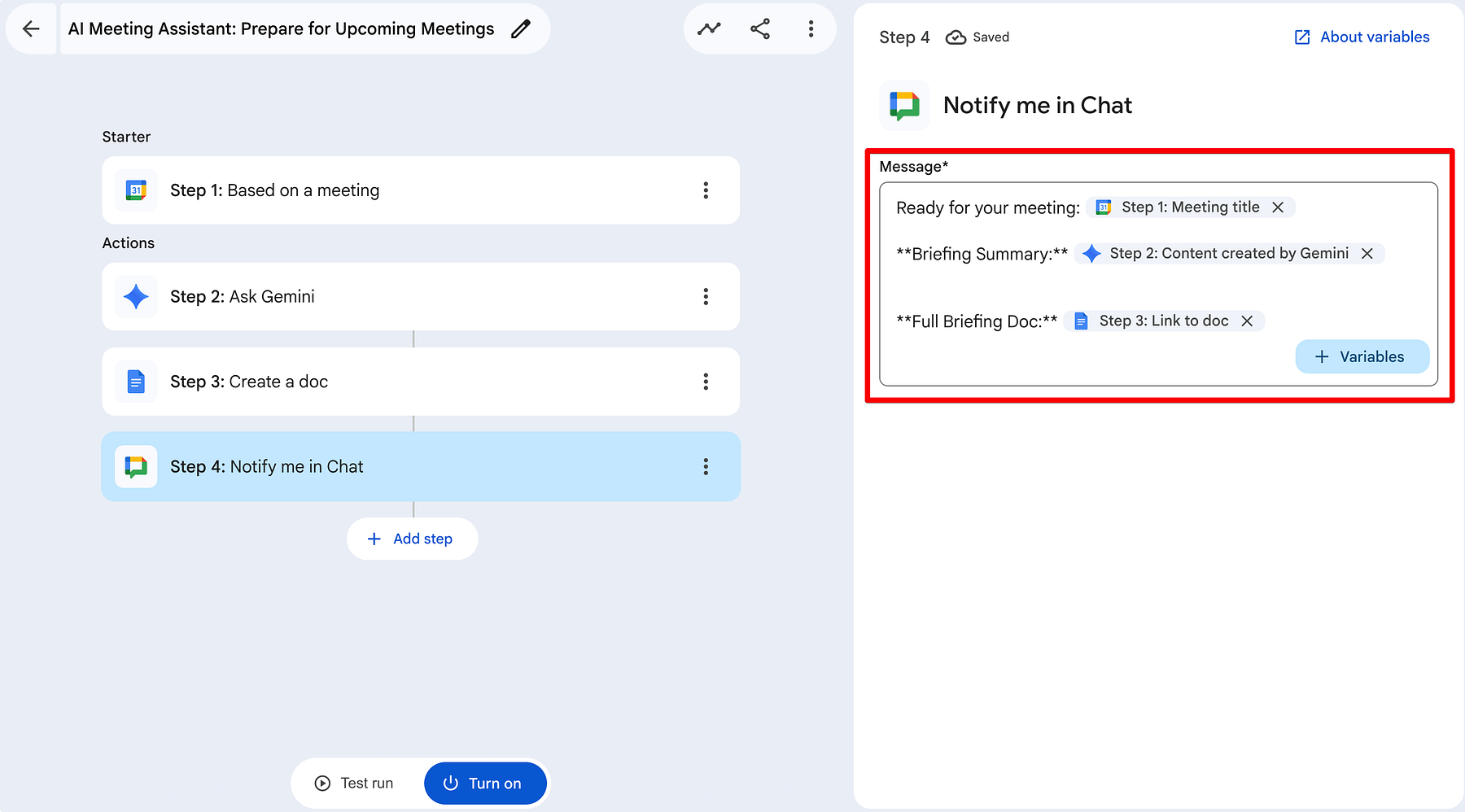Click the Actions section label
This screenshot has height=812, width=1465.
click(x=128, y=243)
